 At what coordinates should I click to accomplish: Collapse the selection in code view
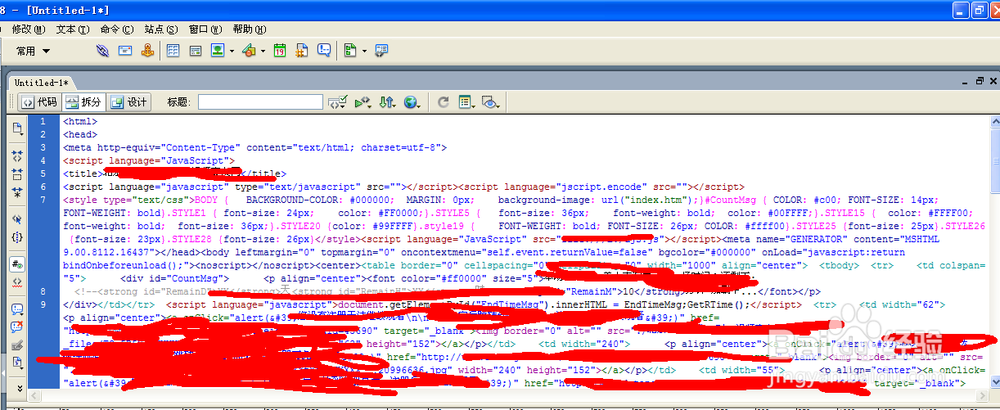click(x=17, y=174)
